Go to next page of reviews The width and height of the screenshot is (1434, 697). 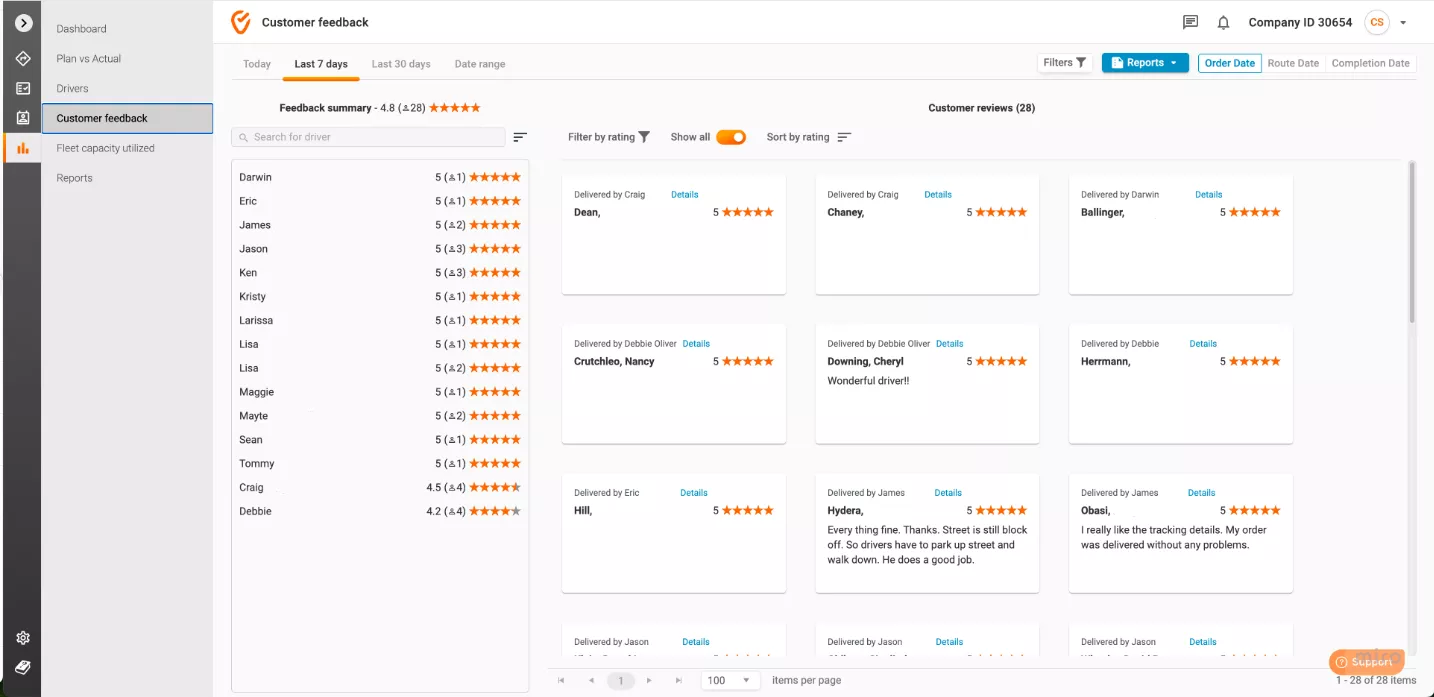click(649, 680)
